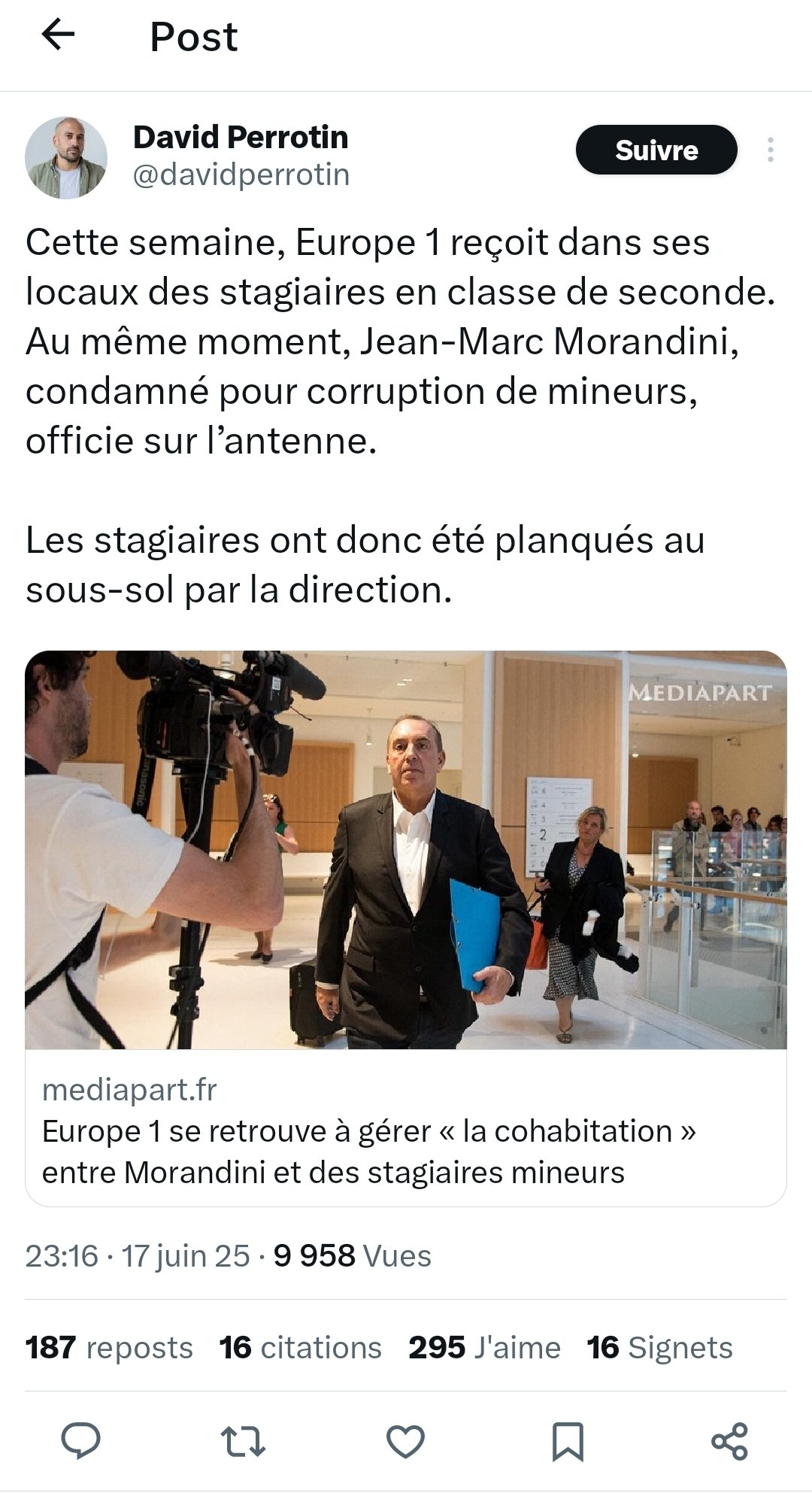Viewport: 812px width, 1493px height.
Task: Go back using the arrow icon
Action: tap(58, 35)
